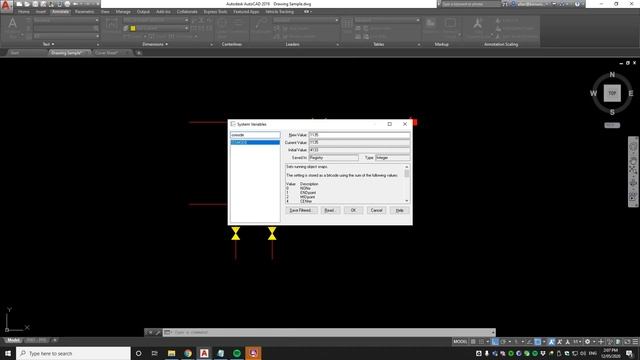Select OSMODE in the variables list
This screenshot has width=640, height=360.
(x=255, y=142)
